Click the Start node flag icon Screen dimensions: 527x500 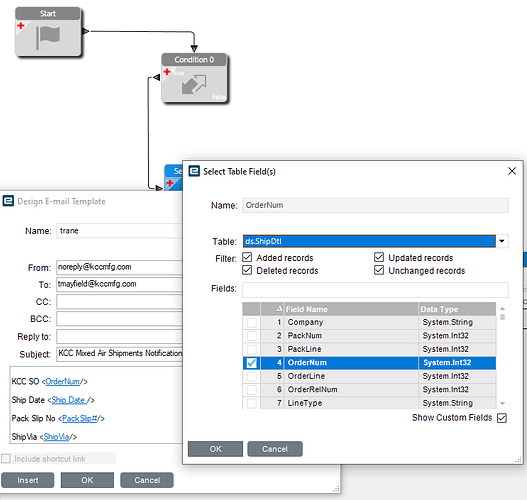[x=48, y=37]
